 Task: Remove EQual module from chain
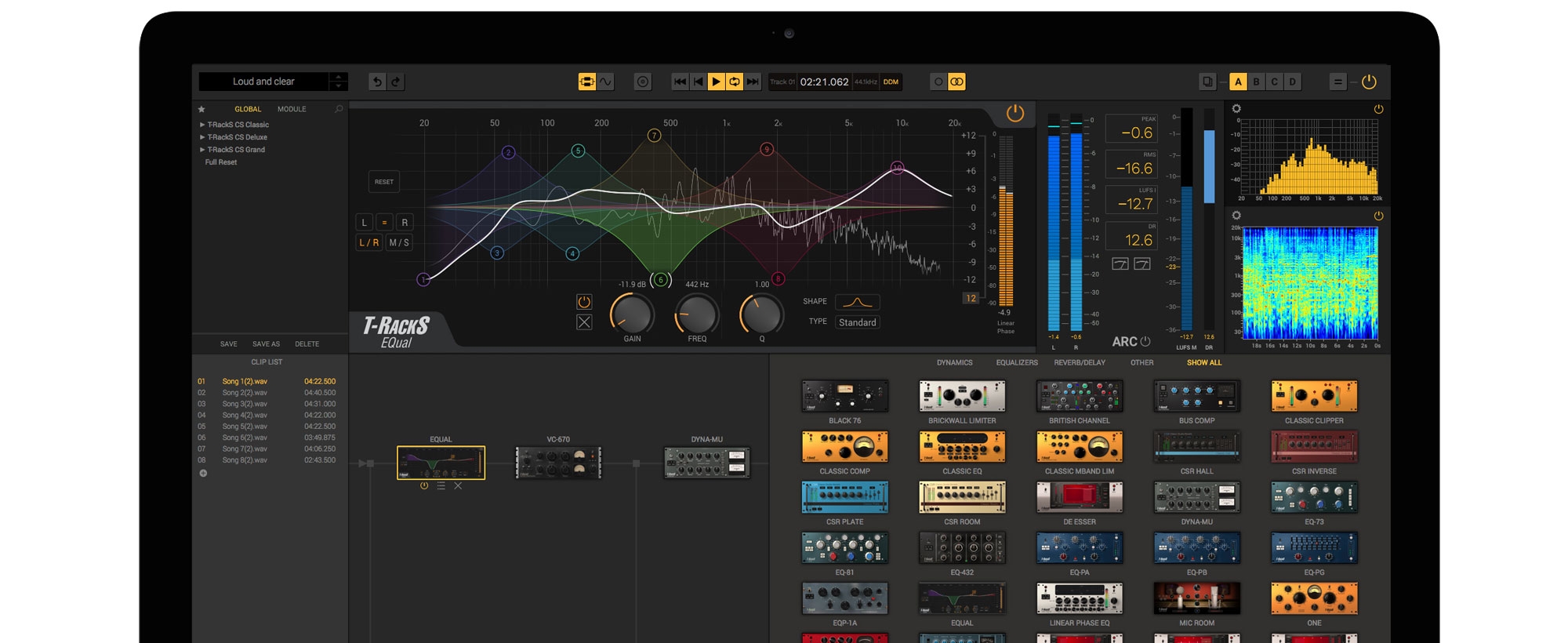coord(458,486)
